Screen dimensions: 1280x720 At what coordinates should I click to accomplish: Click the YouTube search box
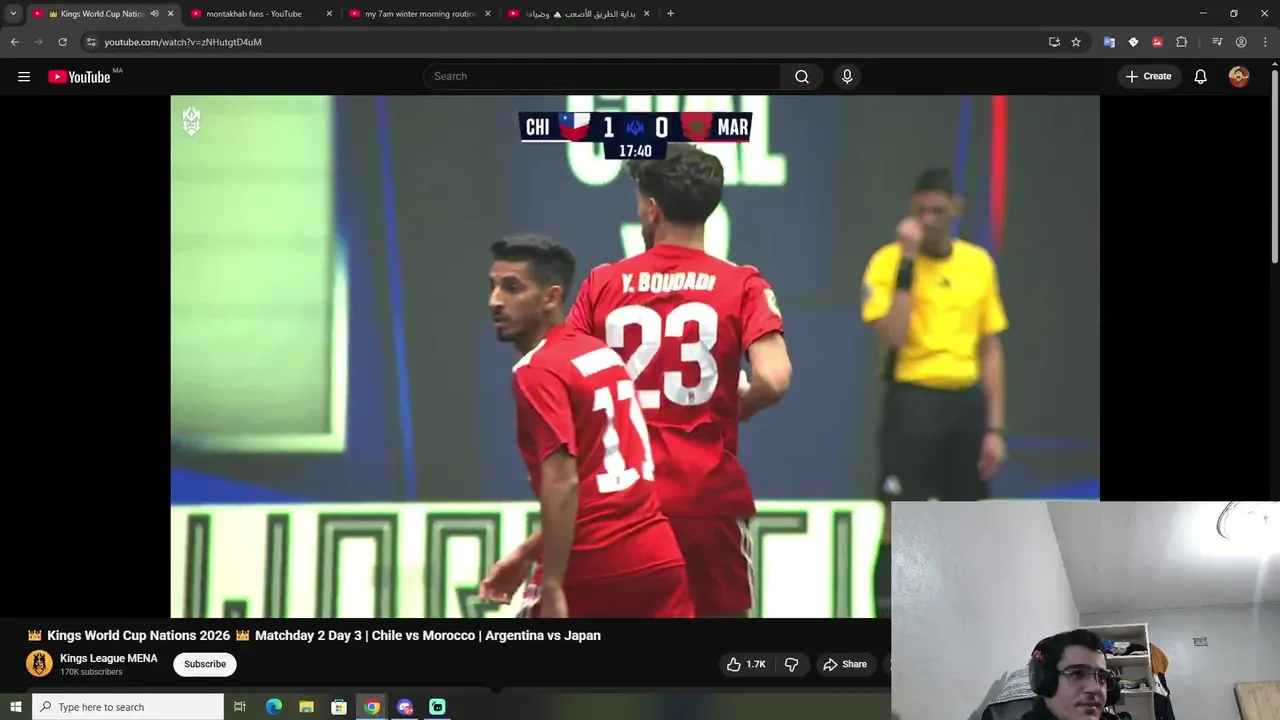[x=602, y=76]
